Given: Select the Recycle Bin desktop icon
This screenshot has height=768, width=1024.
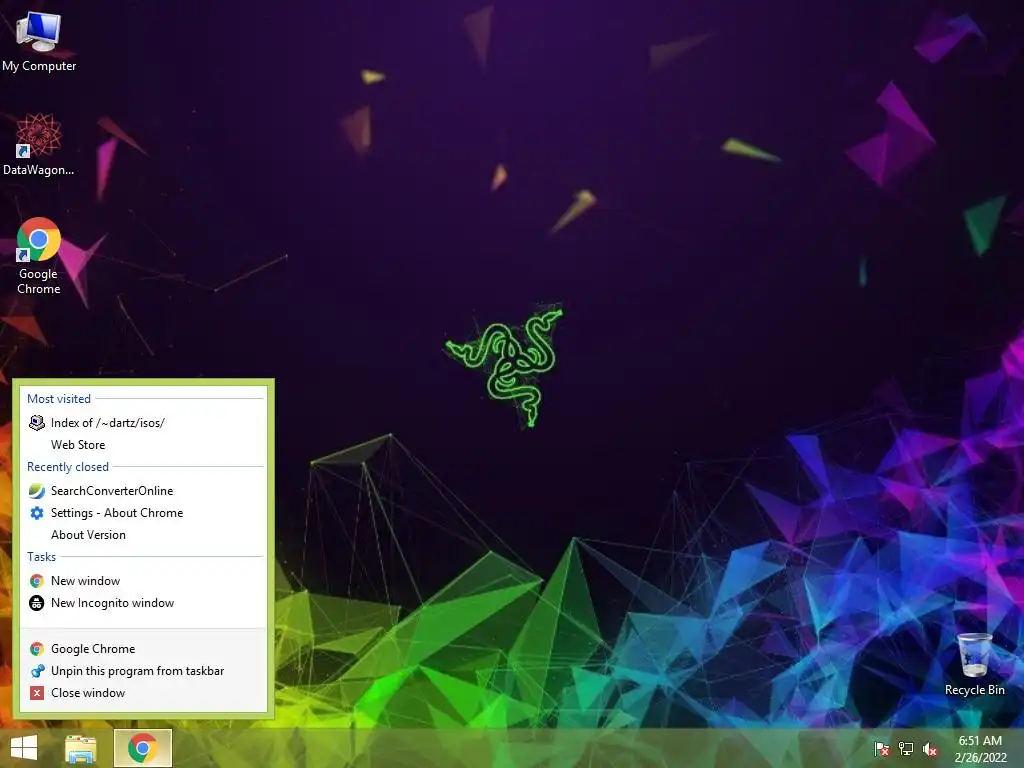Looking at the screenshot, I should pyautogui.click(x=974, y=664).
